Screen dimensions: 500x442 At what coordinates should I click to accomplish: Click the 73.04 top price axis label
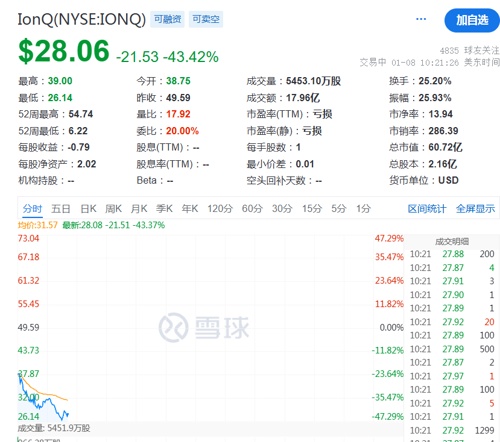[28, 238]
